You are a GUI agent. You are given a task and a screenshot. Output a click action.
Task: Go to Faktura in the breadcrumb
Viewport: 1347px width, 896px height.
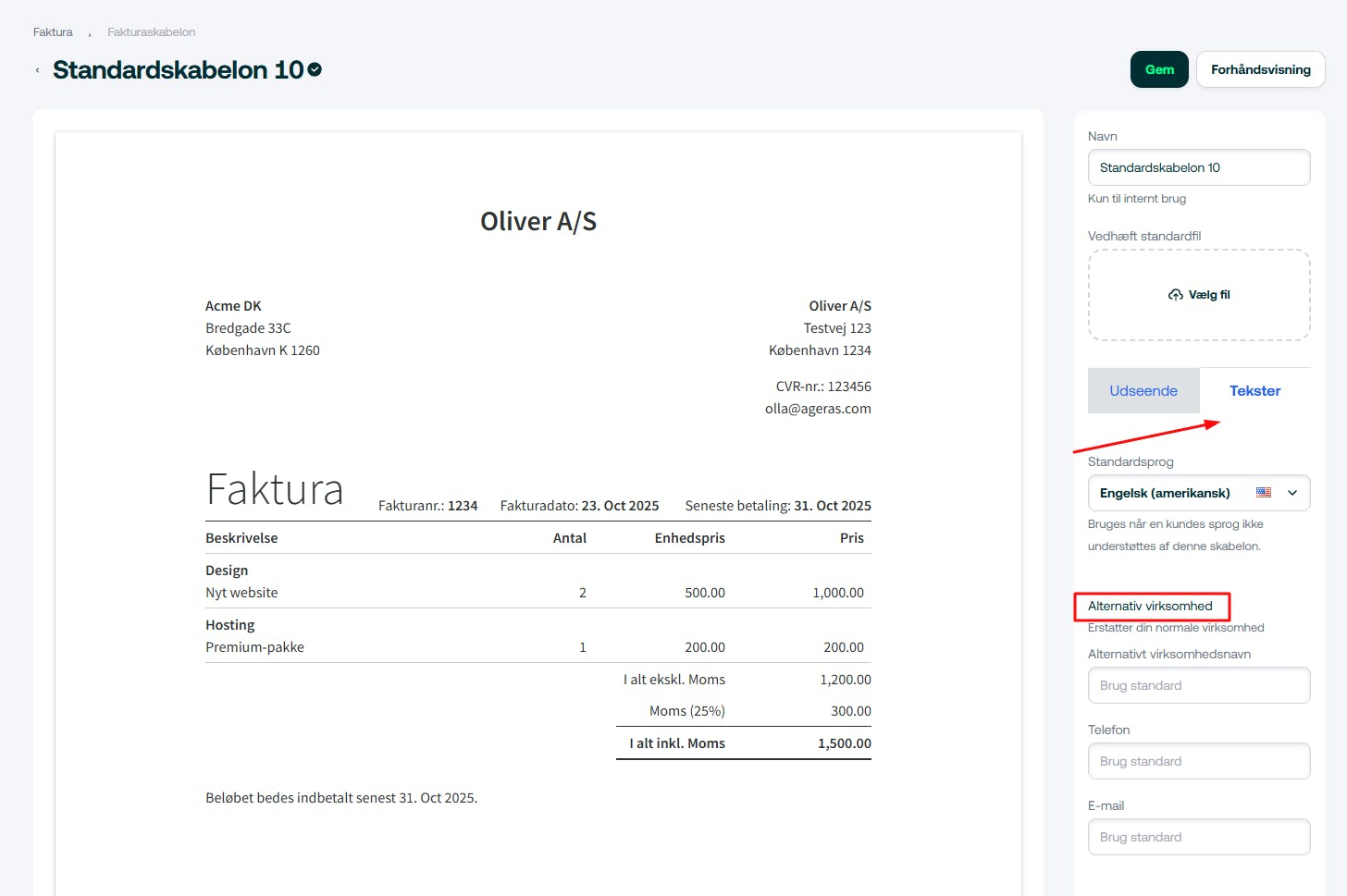point(53,31)
